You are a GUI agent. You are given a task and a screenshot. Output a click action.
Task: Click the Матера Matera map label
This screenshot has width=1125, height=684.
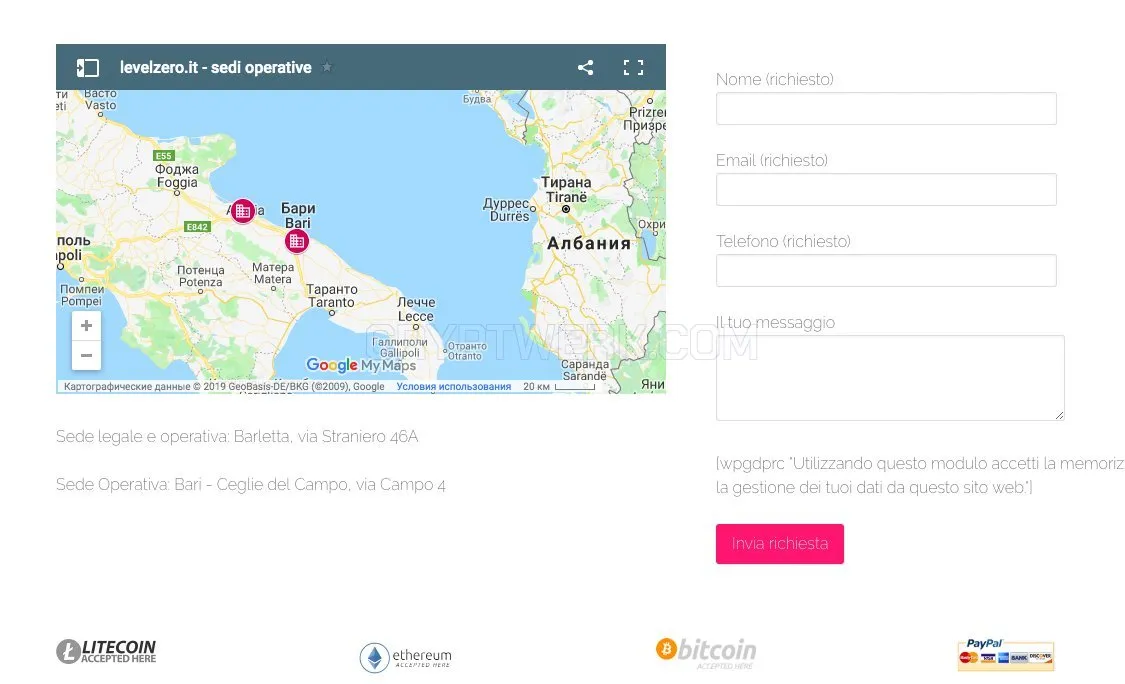point(273,273)
